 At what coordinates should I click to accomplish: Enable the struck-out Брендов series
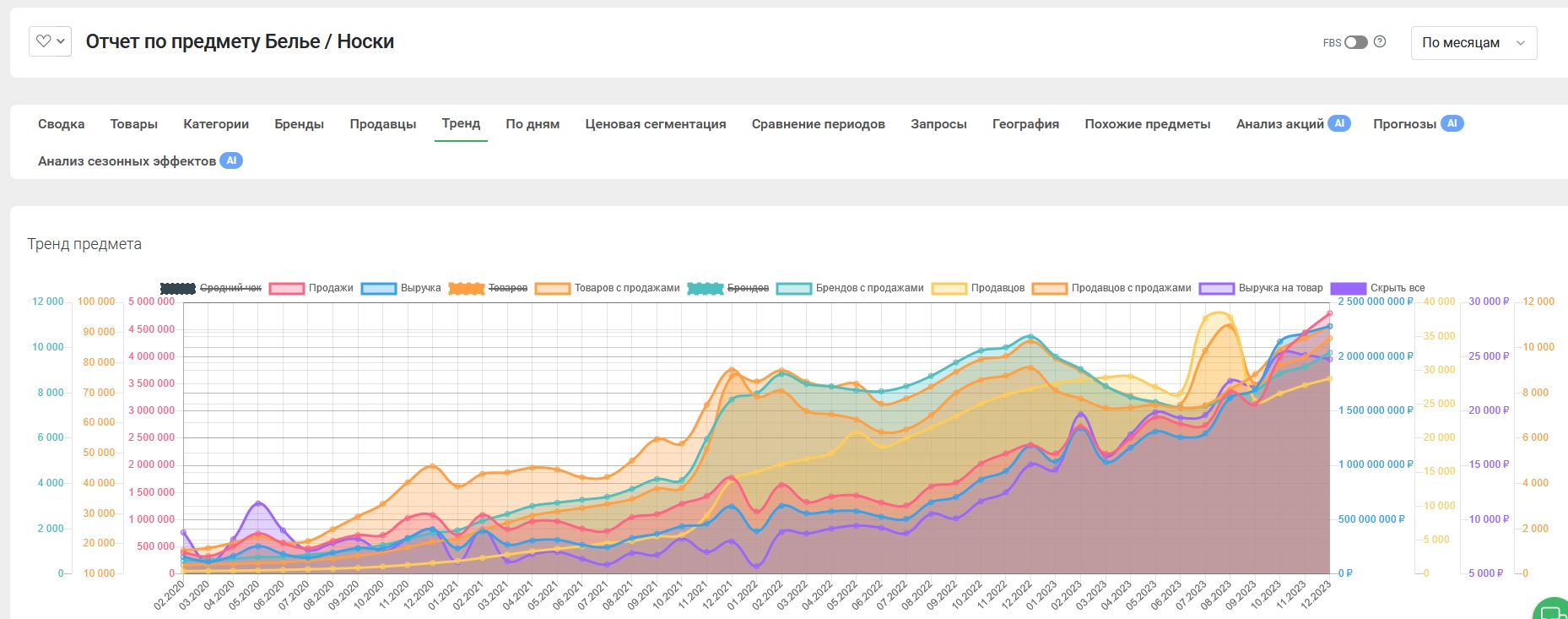click(x=728, y=288)
